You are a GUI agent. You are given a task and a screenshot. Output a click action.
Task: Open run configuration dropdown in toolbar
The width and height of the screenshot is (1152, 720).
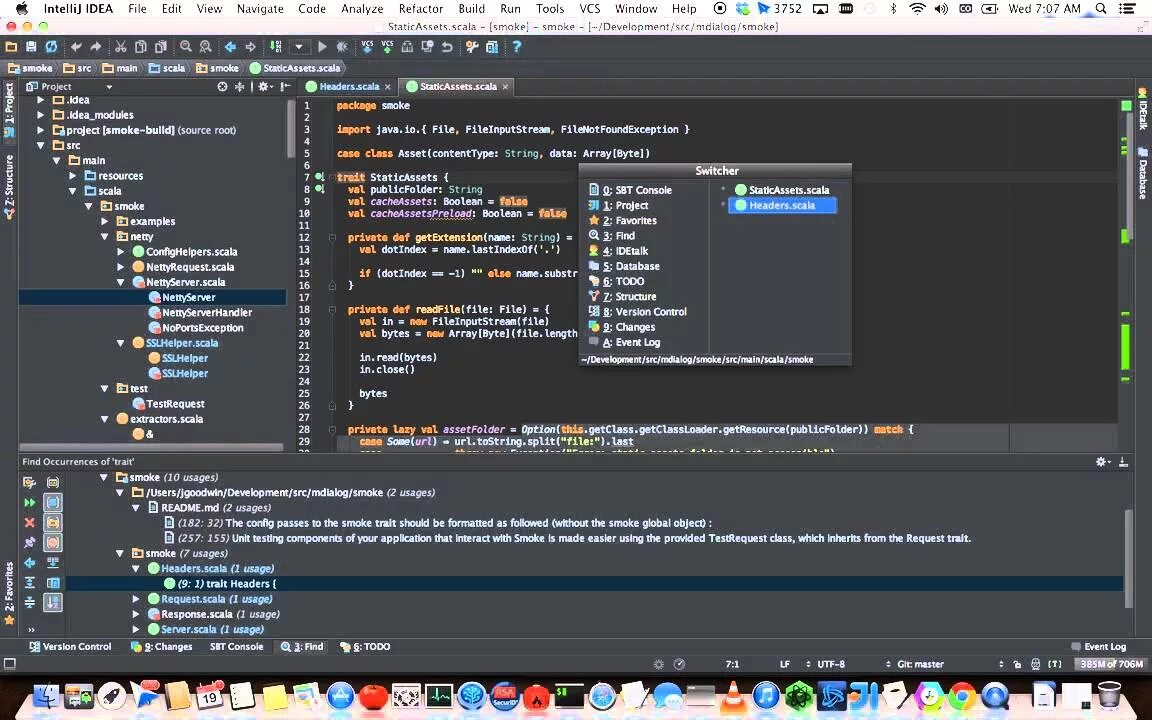click(299, 47)
